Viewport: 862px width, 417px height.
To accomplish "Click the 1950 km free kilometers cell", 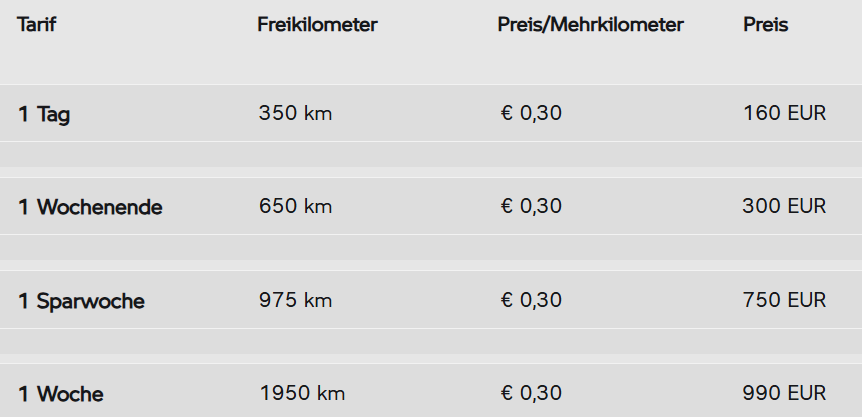I will click(x=302, y=393).
